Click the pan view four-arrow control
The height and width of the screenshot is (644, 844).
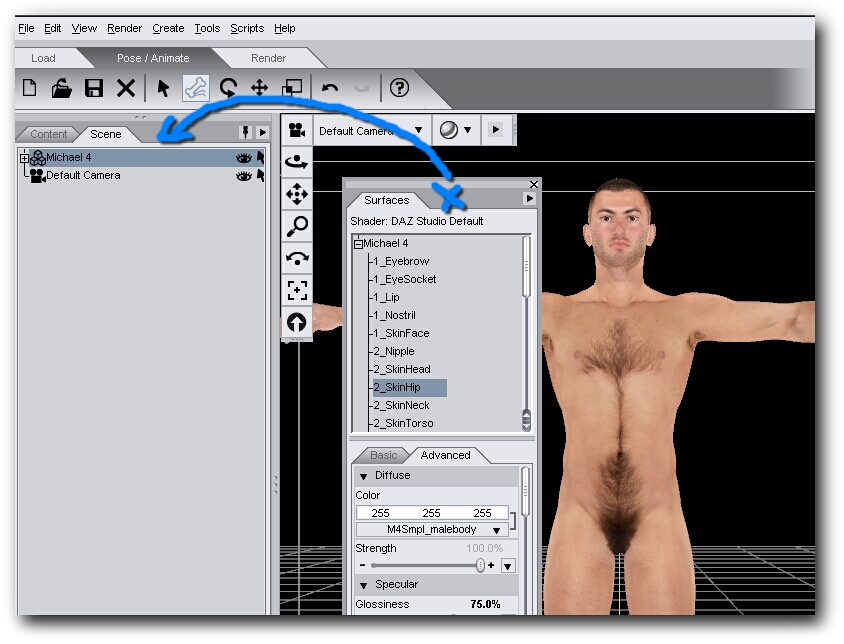(x=297, y=194)
